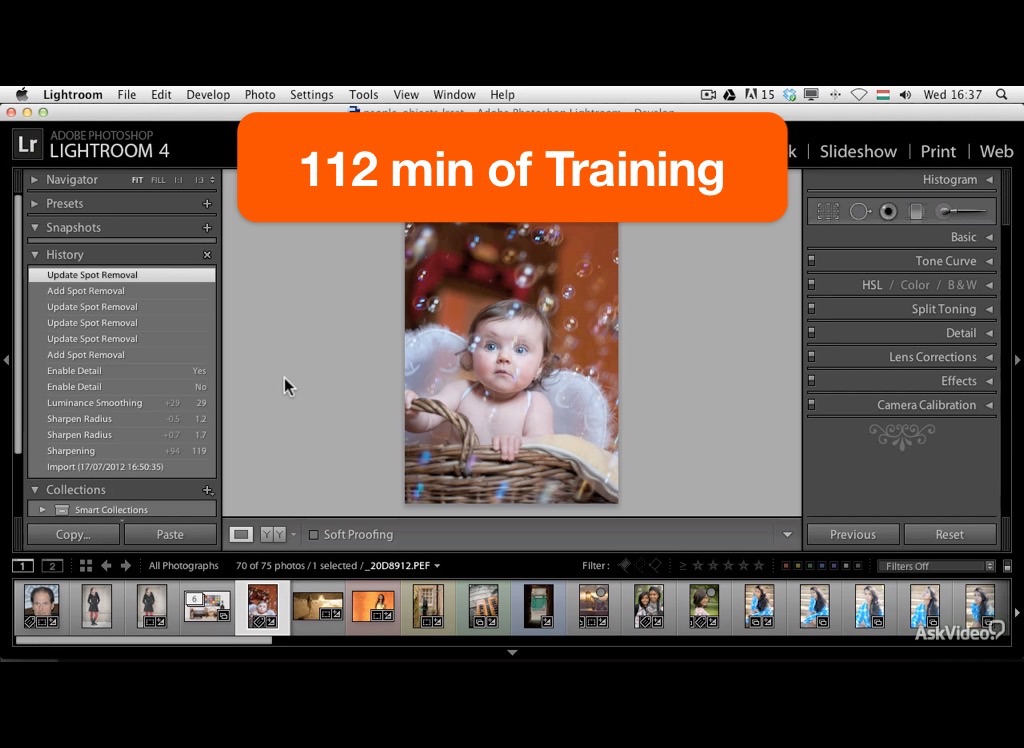The height and width of the screenshot is (748, 1024).
Task: Switch to the Slideshow module
Action: [858, 151]
